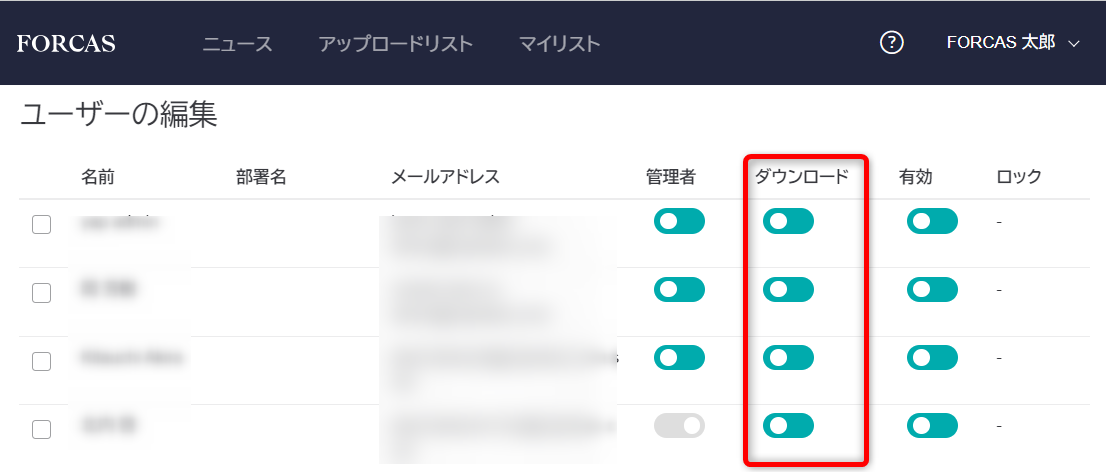
Task: Check the first user row checkbox
Action: 41,225
